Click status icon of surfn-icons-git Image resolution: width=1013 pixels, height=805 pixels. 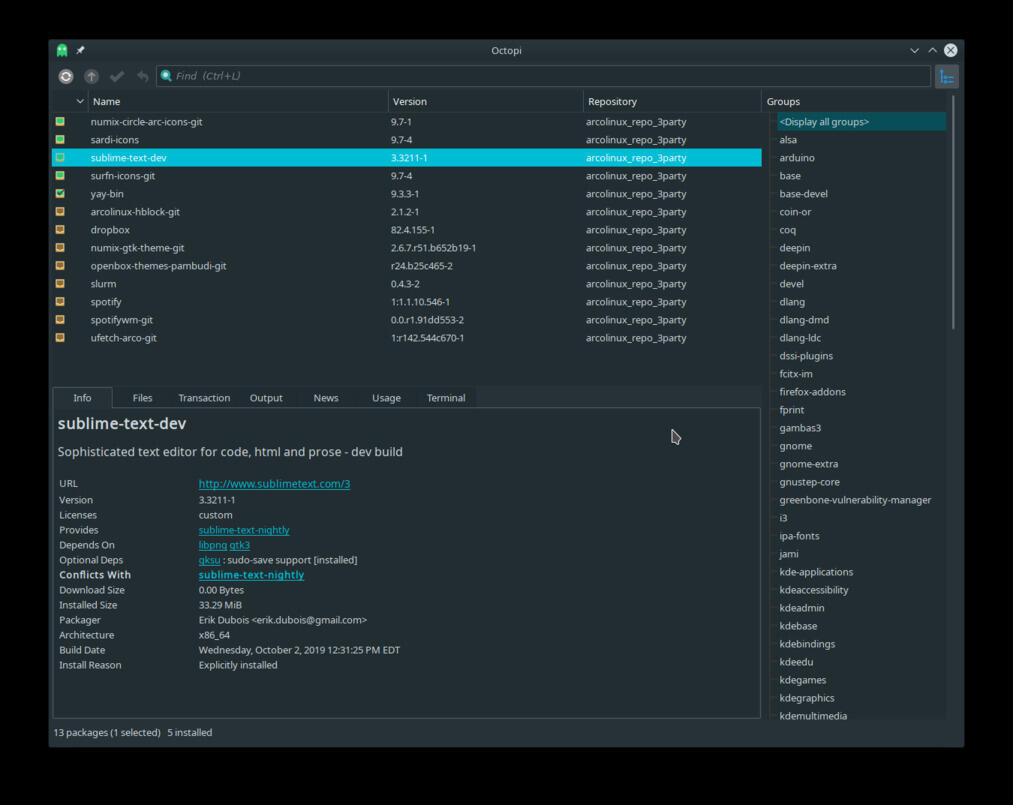(x=60, y=176)
